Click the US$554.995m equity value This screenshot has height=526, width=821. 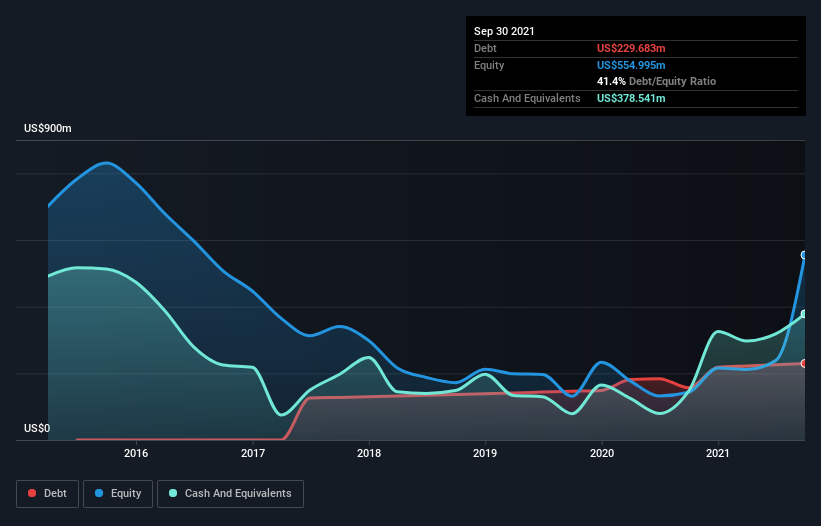[631, 65]
